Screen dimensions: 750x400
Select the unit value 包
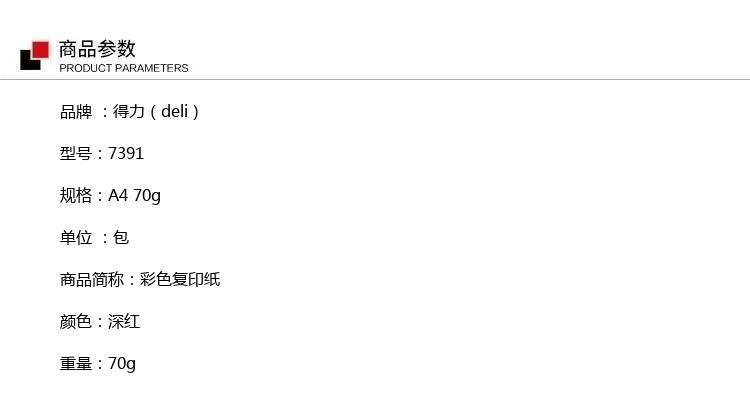(x=121, y=237)
